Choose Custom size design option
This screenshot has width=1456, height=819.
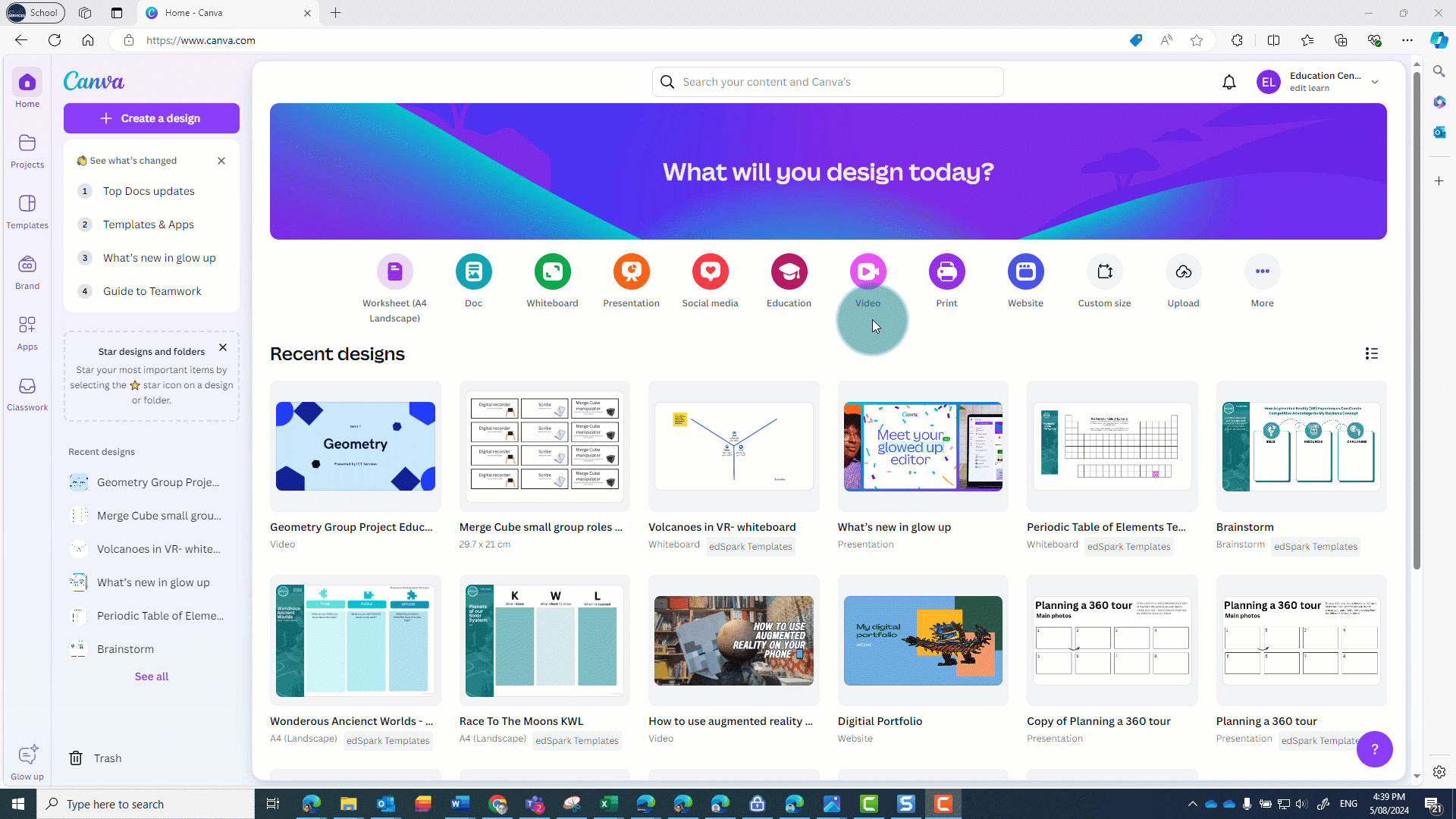(1105, 271)
